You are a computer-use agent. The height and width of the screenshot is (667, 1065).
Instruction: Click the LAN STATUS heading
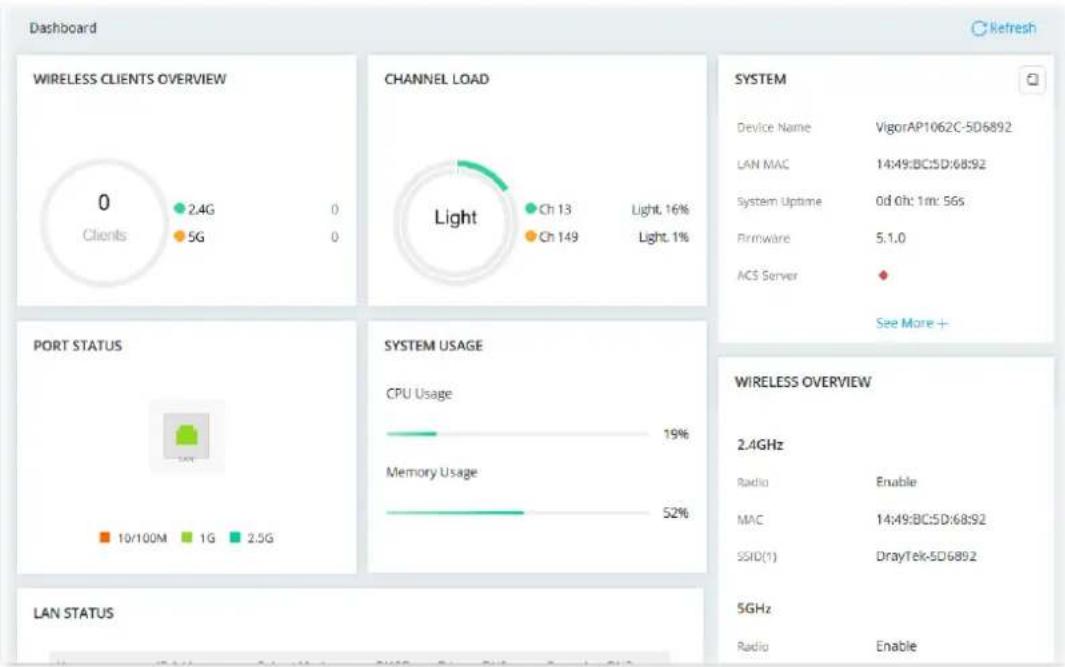[x=73, y=613]
